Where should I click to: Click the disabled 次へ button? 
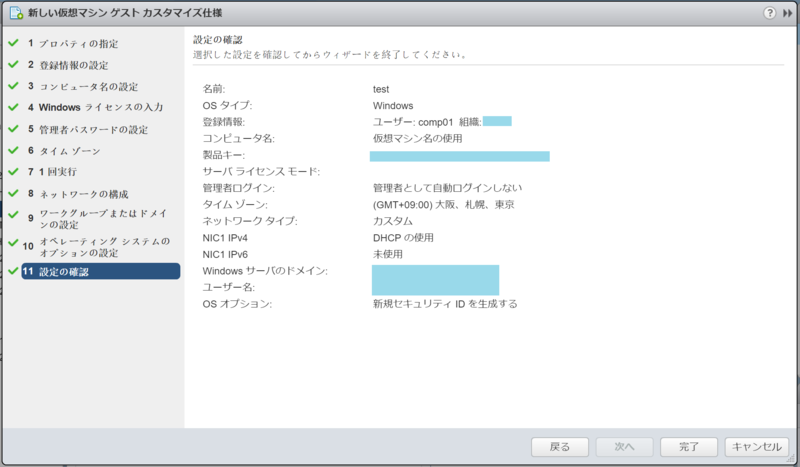click(624, 447)
